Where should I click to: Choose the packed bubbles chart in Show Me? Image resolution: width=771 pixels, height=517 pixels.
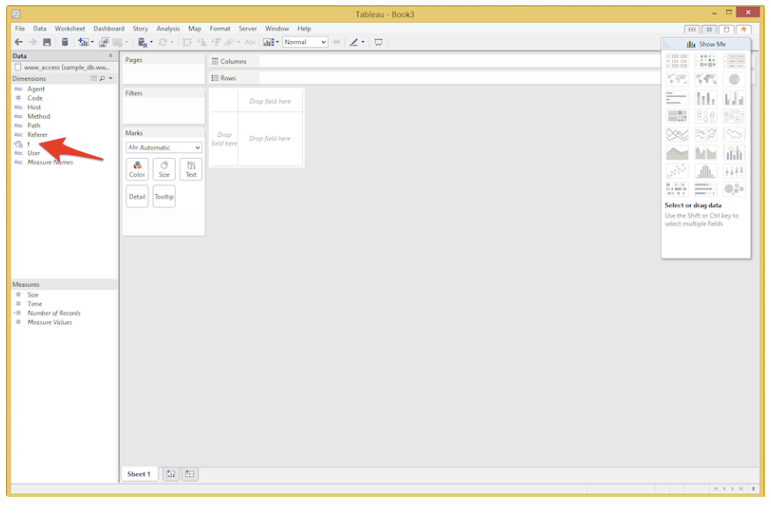coord(734,189)
